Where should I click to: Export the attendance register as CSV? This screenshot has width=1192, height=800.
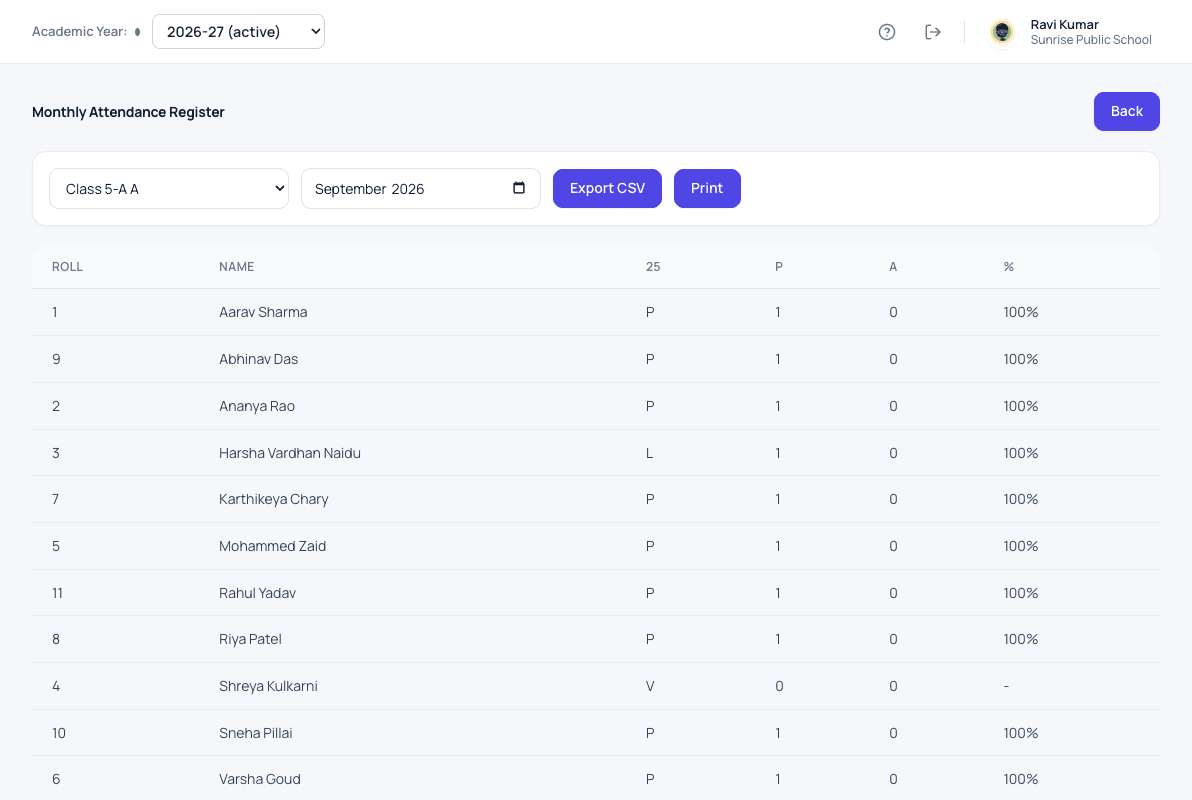tap(607, 189)
